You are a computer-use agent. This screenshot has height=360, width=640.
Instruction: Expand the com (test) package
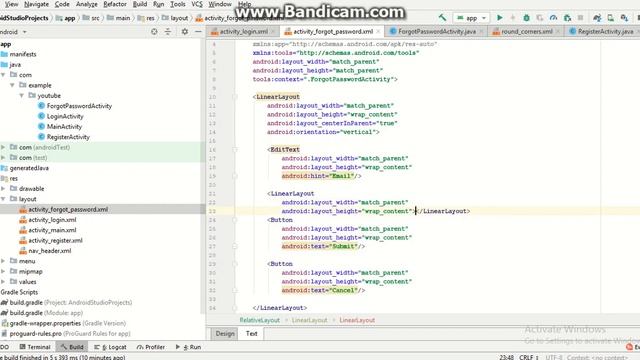point(3,158)
